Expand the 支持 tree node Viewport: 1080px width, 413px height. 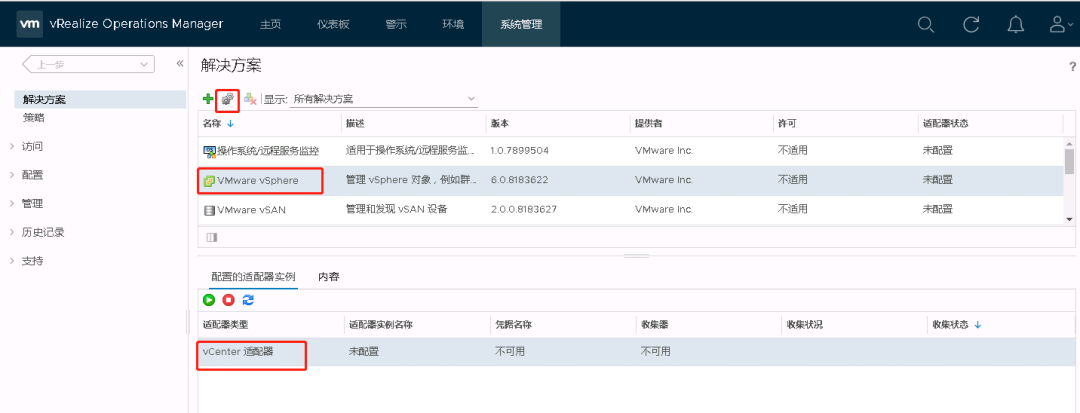pyautogui.click(x=12, y=261)
